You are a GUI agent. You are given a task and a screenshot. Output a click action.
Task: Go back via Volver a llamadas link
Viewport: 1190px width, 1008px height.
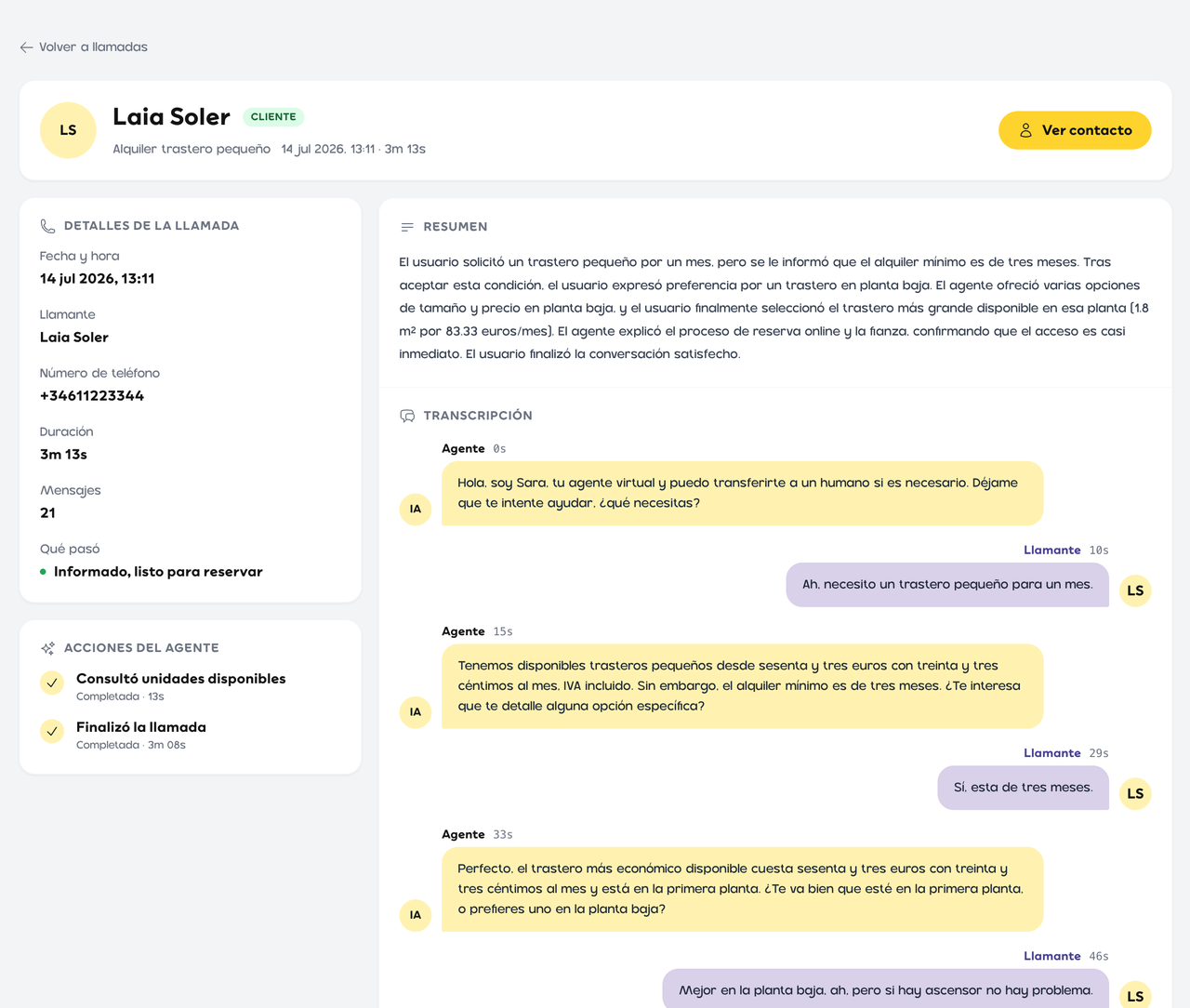tap(84, 47)
